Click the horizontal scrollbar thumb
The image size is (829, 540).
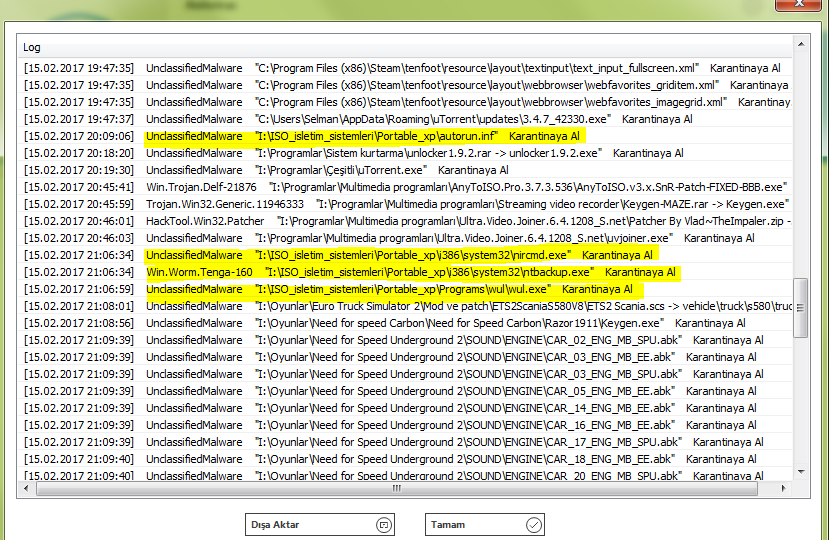(397, 488)
